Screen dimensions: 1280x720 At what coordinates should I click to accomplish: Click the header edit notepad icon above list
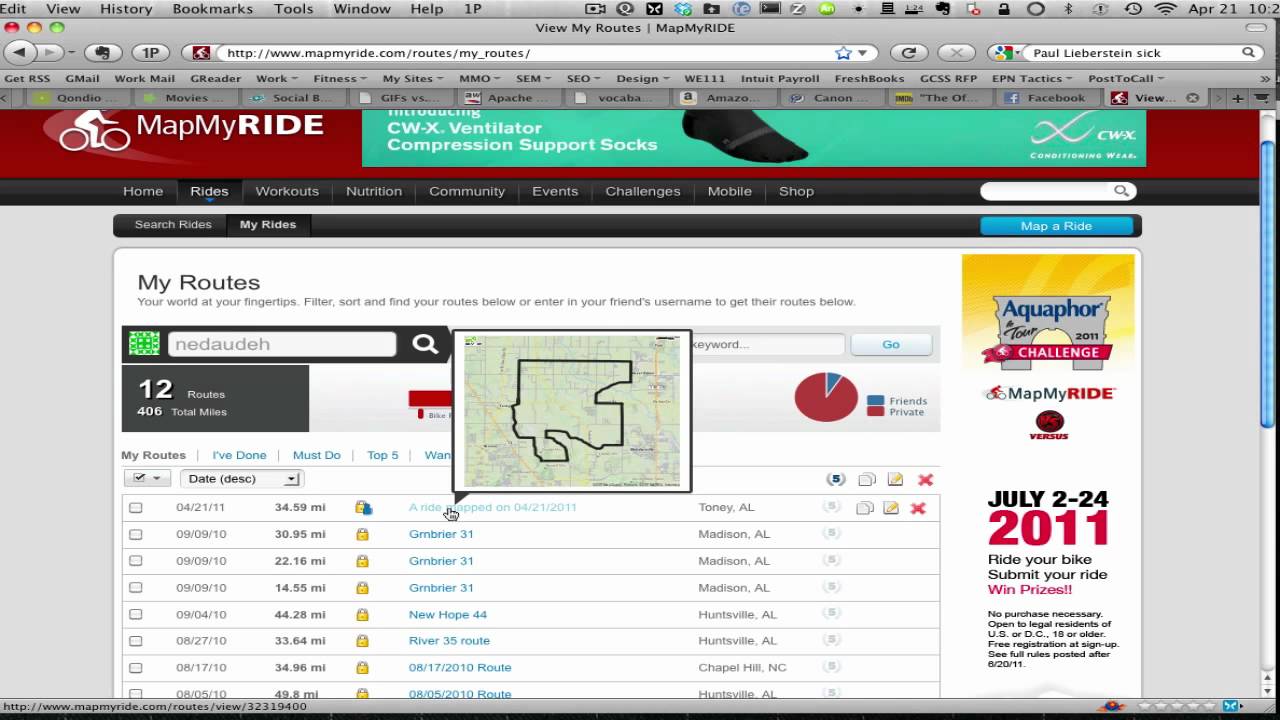(895, 480)
